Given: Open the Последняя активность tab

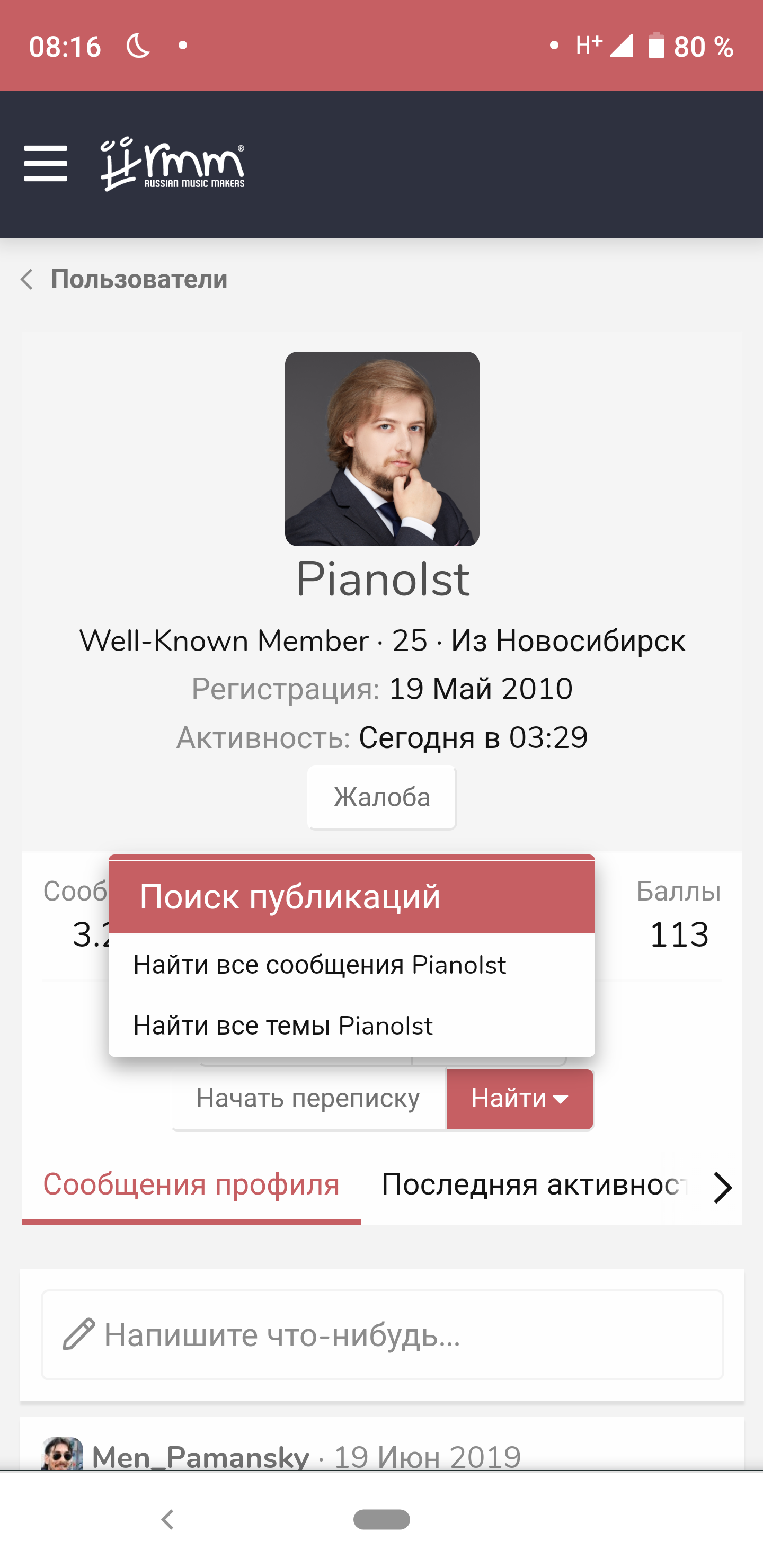Looking at the screenshot, I should [534, 1185].
